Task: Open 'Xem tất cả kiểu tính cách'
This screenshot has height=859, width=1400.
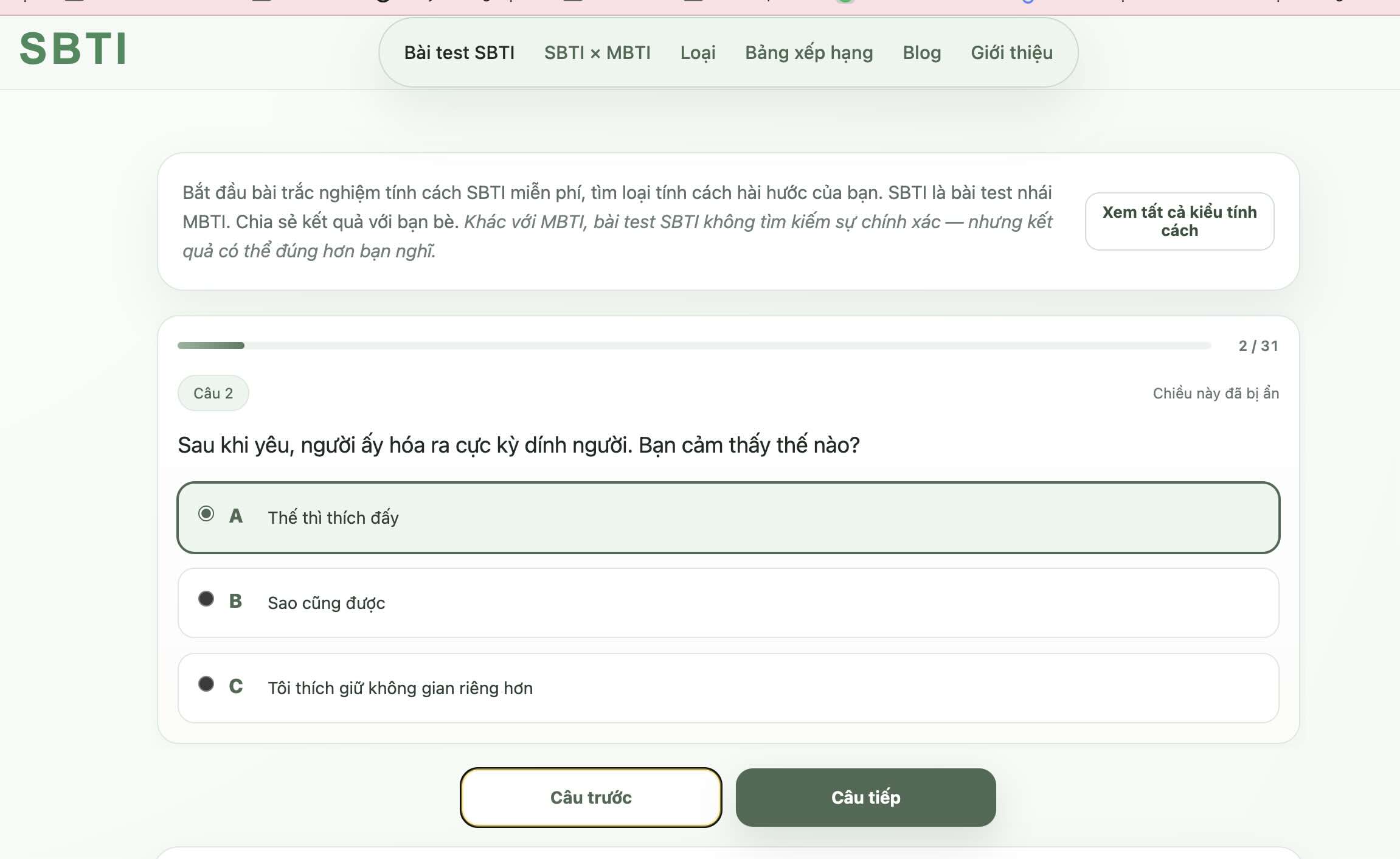Action: (1179, 221)
